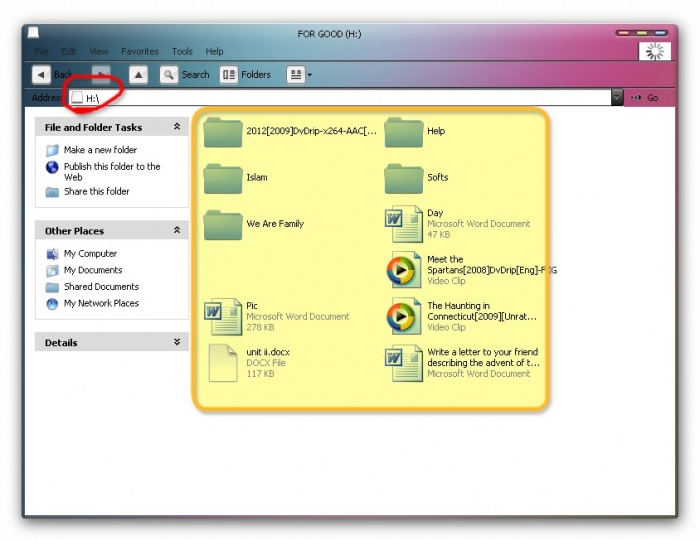Click Publish this folder to the Web

click(x=112, y=172)
